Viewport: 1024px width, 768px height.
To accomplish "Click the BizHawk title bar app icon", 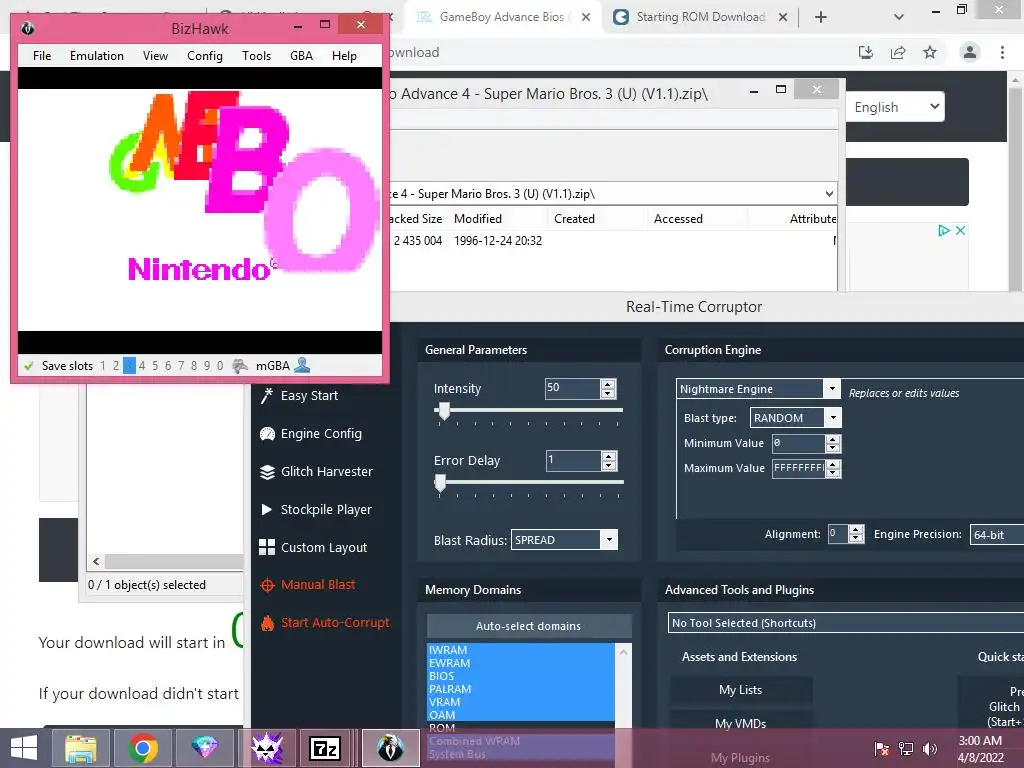I will tap(27, 28).
